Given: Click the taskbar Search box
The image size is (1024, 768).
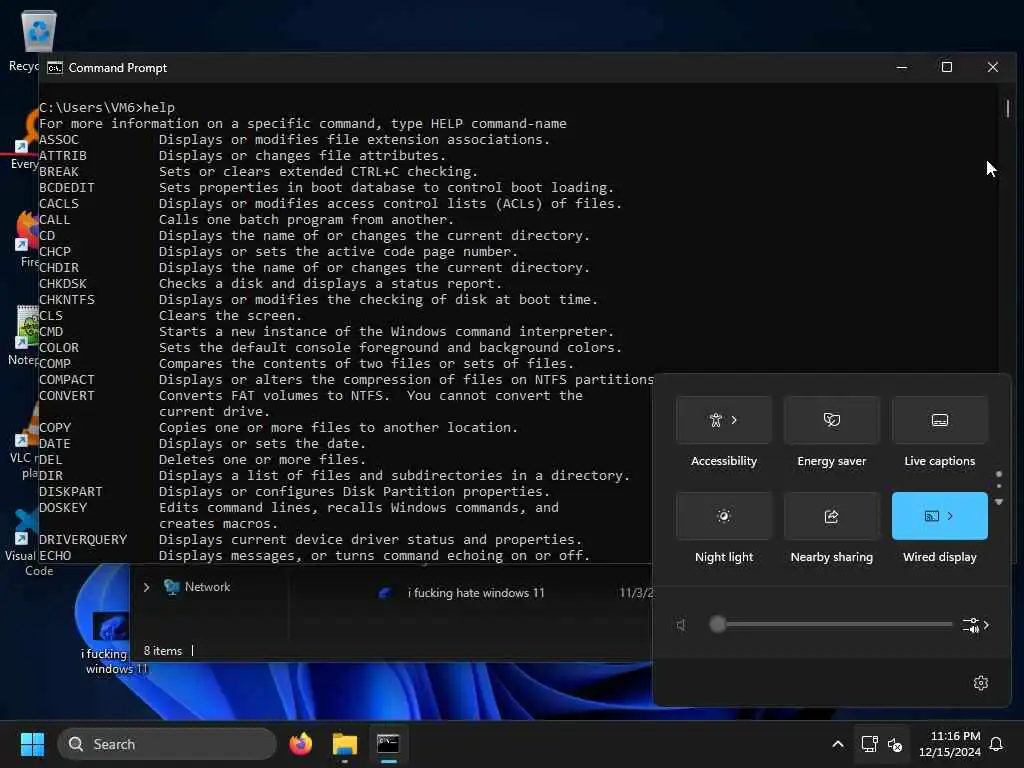Looking at the screenshot, I should pyautogui.click(x=167, y=744).
